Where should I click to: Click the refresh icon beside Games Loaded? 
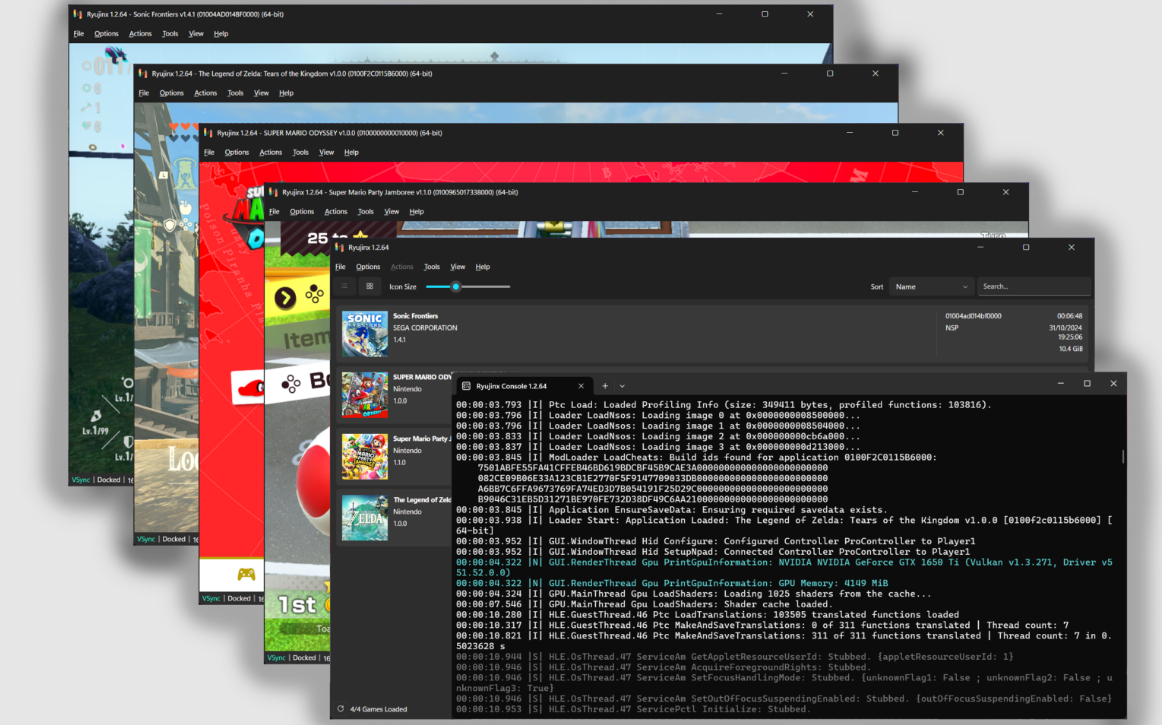pos(340,709)
